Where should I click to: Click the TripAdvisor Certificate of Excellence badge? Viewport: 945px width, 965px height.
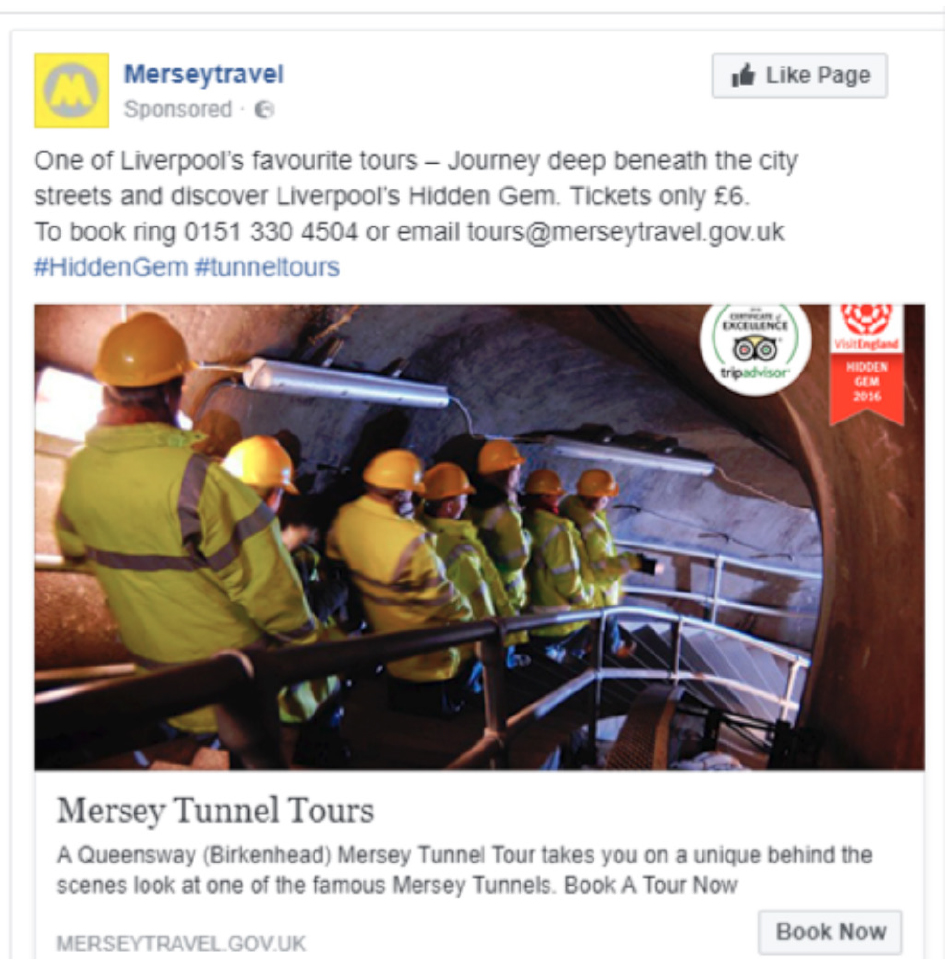click(x=756, y=345)
